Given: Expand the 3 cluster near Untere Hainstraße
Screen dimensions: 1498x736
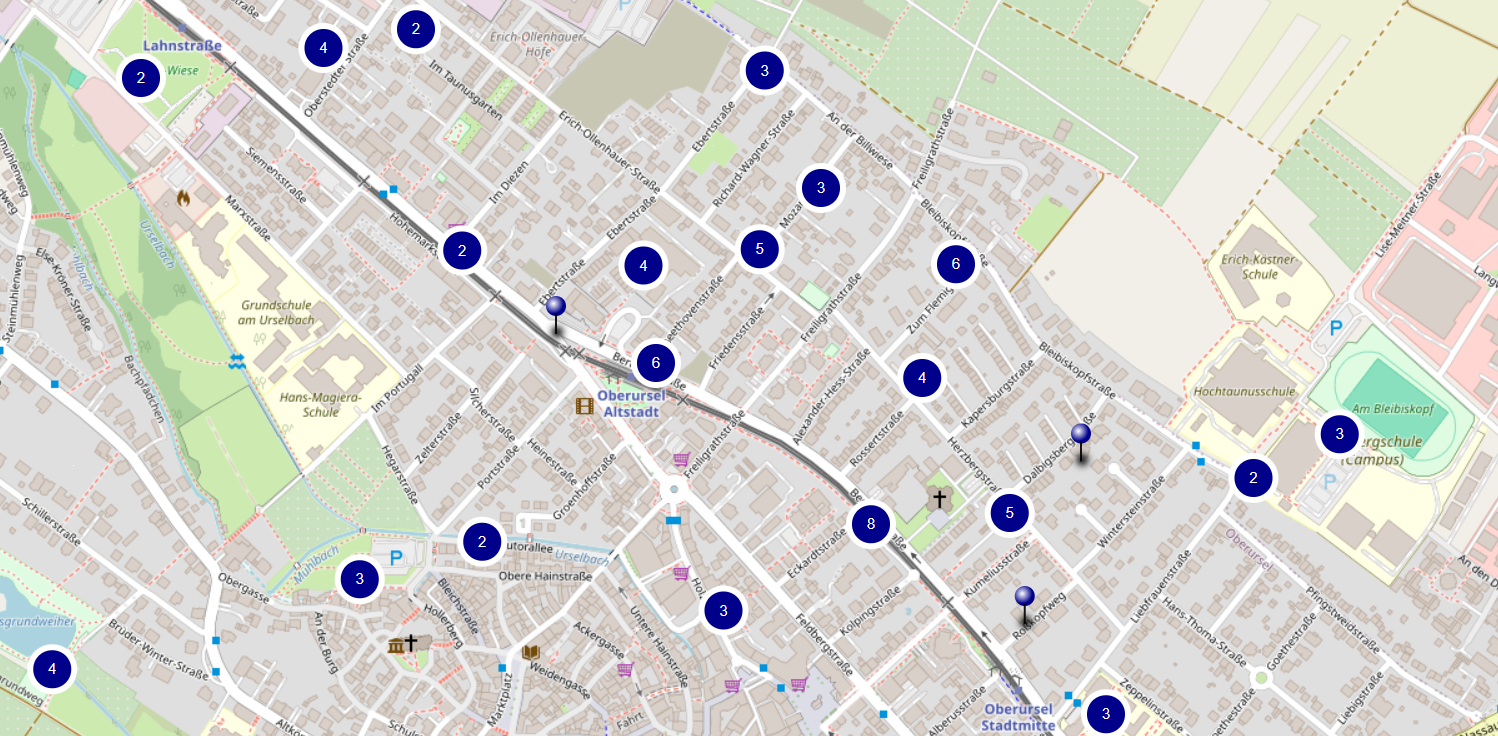Looking at the screenshot, I should point(724,610).
